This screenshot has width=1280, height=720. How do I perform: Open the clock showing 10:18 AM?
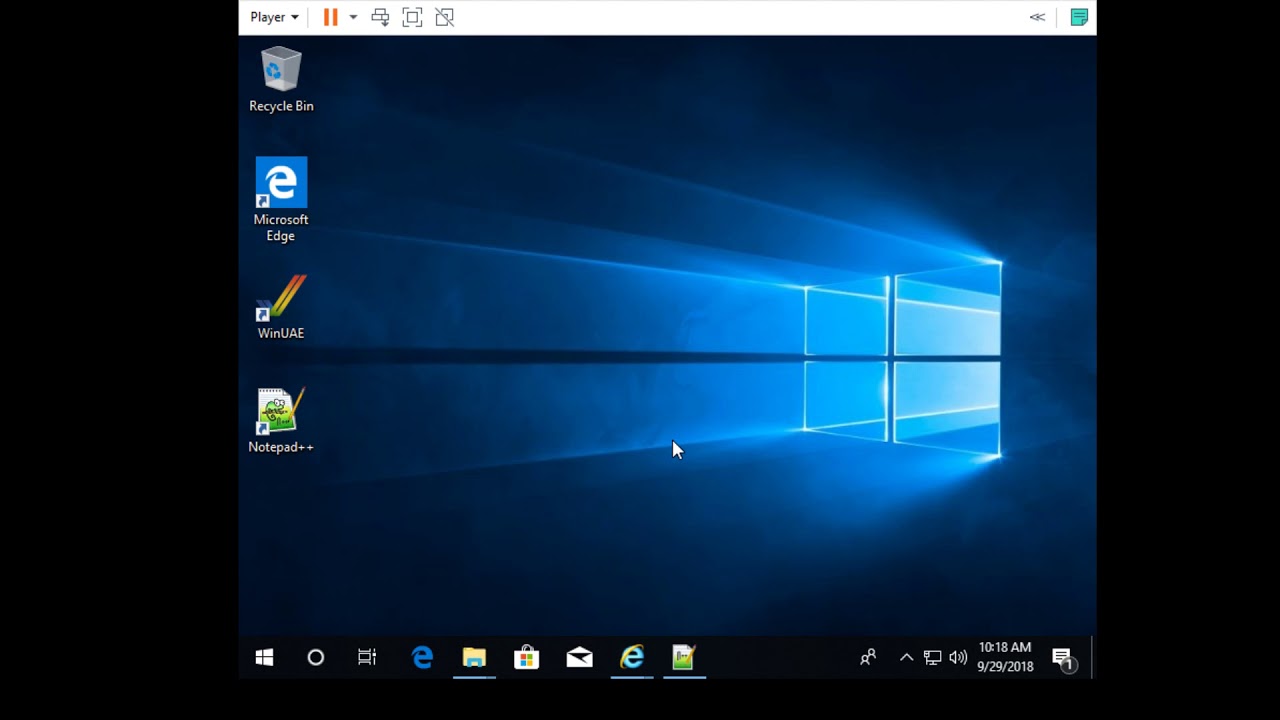1005,657
